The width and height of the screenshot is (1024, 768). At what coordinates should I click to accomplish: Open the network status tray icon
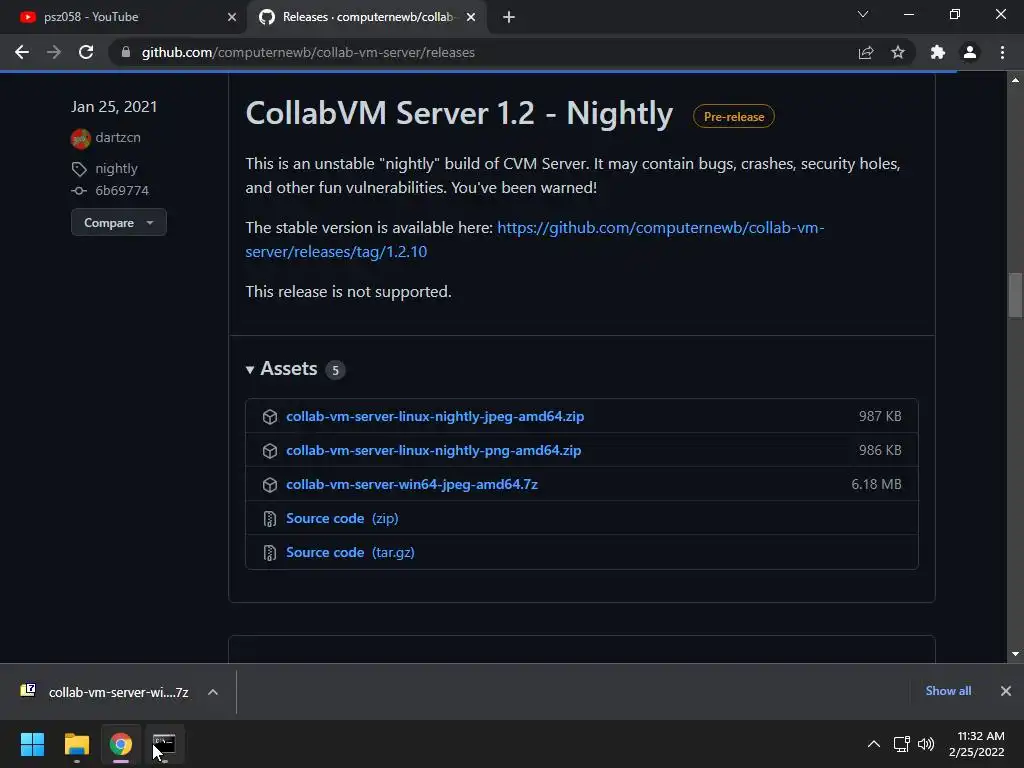click(x=902, y=744)
